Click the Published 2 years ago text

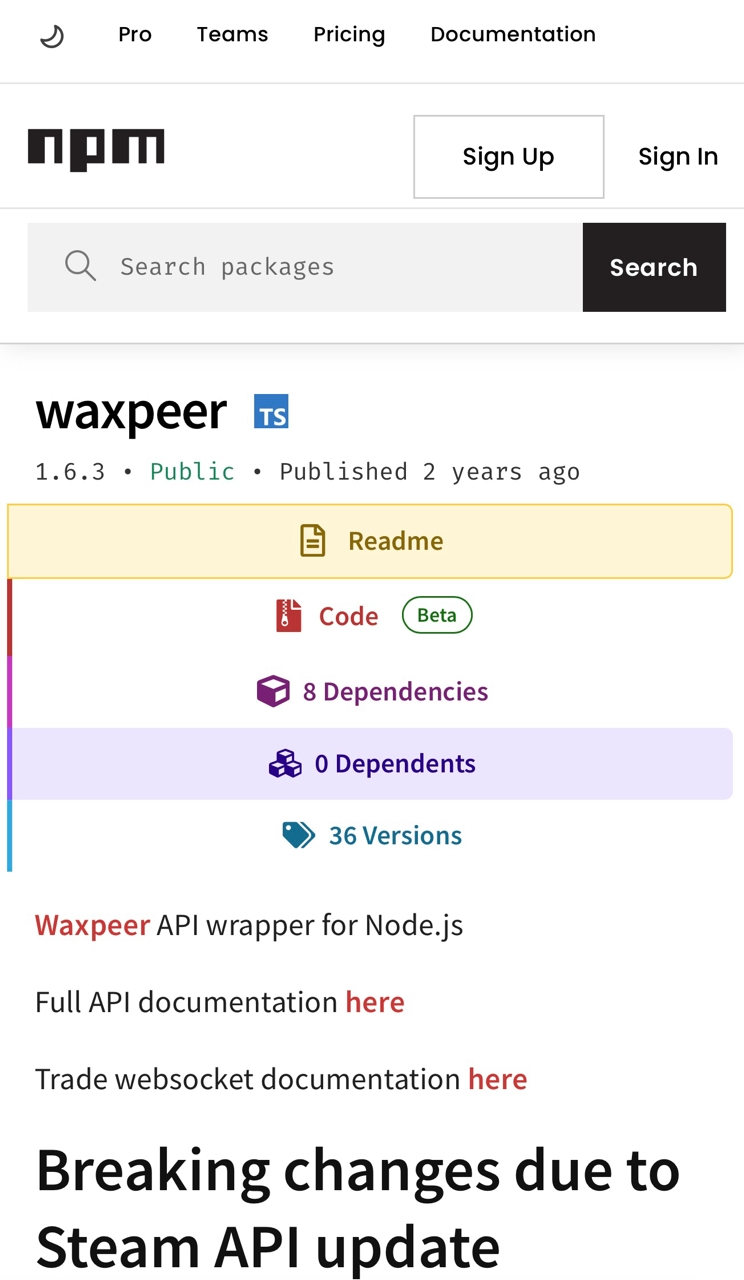(429, 472)
